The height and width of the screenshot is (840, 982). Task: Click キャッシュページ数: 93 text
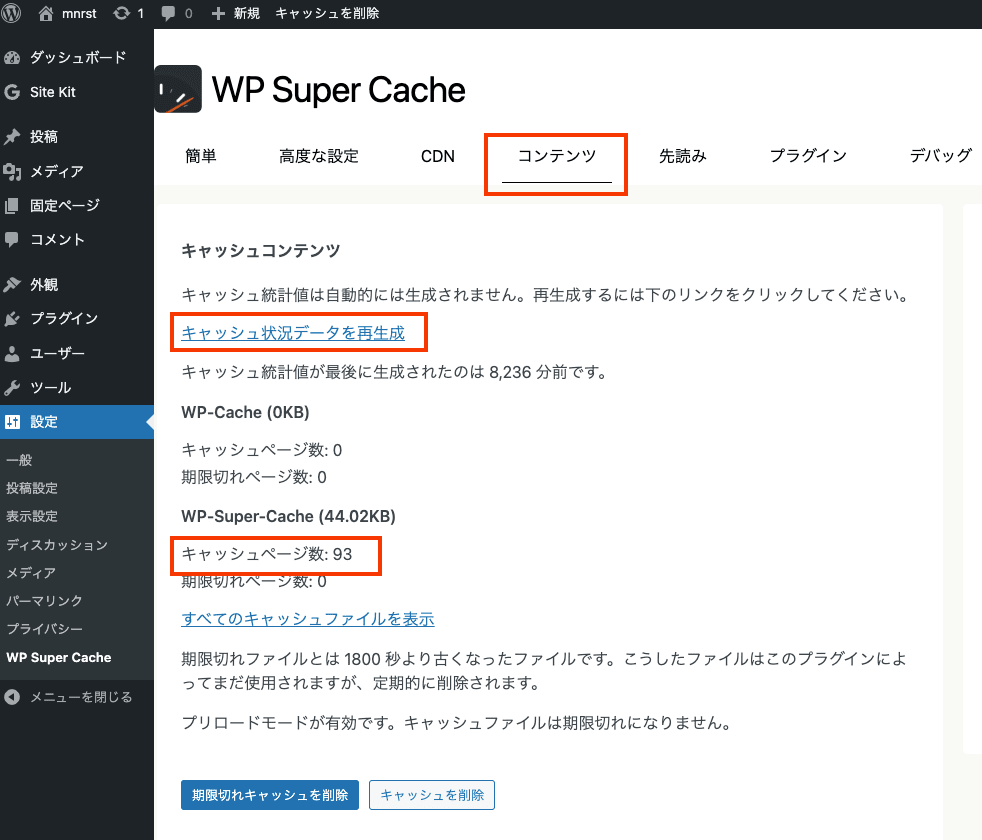267,554
